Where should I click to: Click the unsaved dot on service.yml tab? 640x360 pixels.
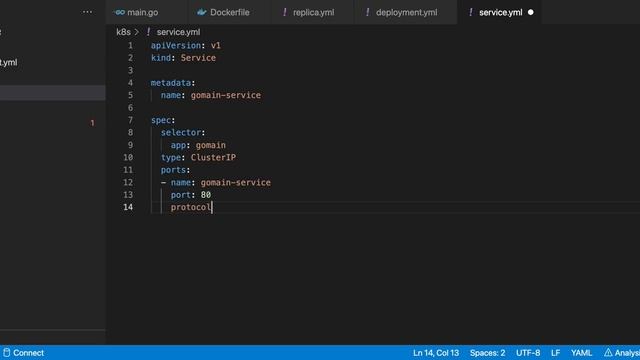click(x=531, y=12)
